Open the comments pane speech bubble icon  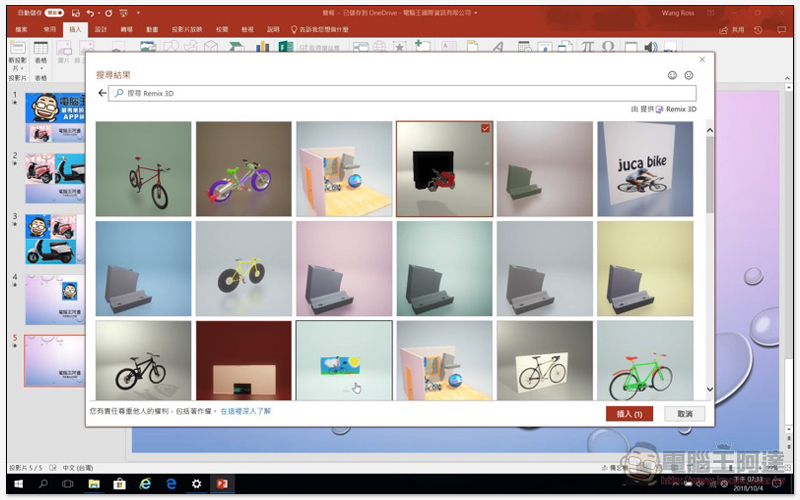tap(781, 30)
